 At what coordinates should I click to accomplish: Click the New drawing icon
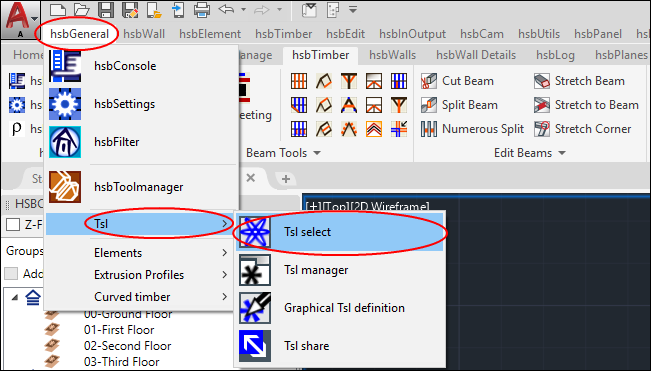[58, 10]
